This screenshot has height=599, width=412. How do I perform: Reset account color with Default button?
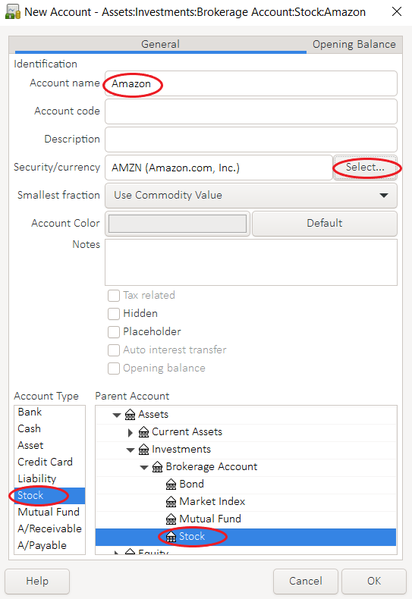(x=324, y=223)
